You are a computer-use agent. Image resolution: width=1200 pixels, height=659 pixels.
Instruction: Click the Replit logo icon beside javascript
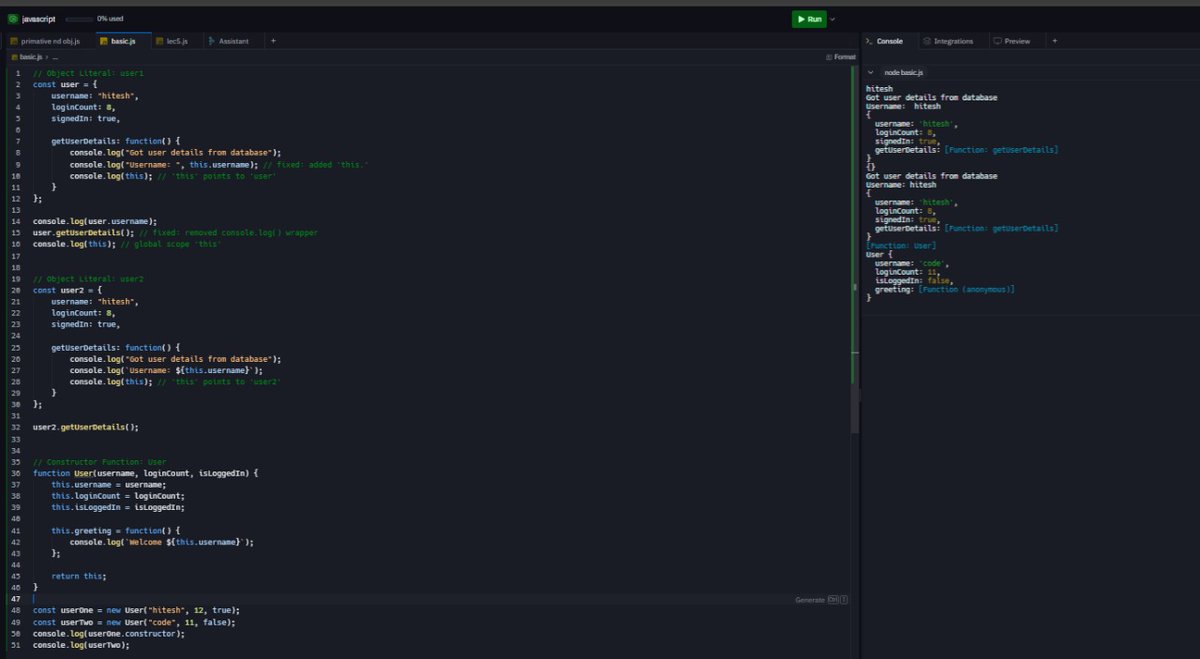[x=13, y=18]
